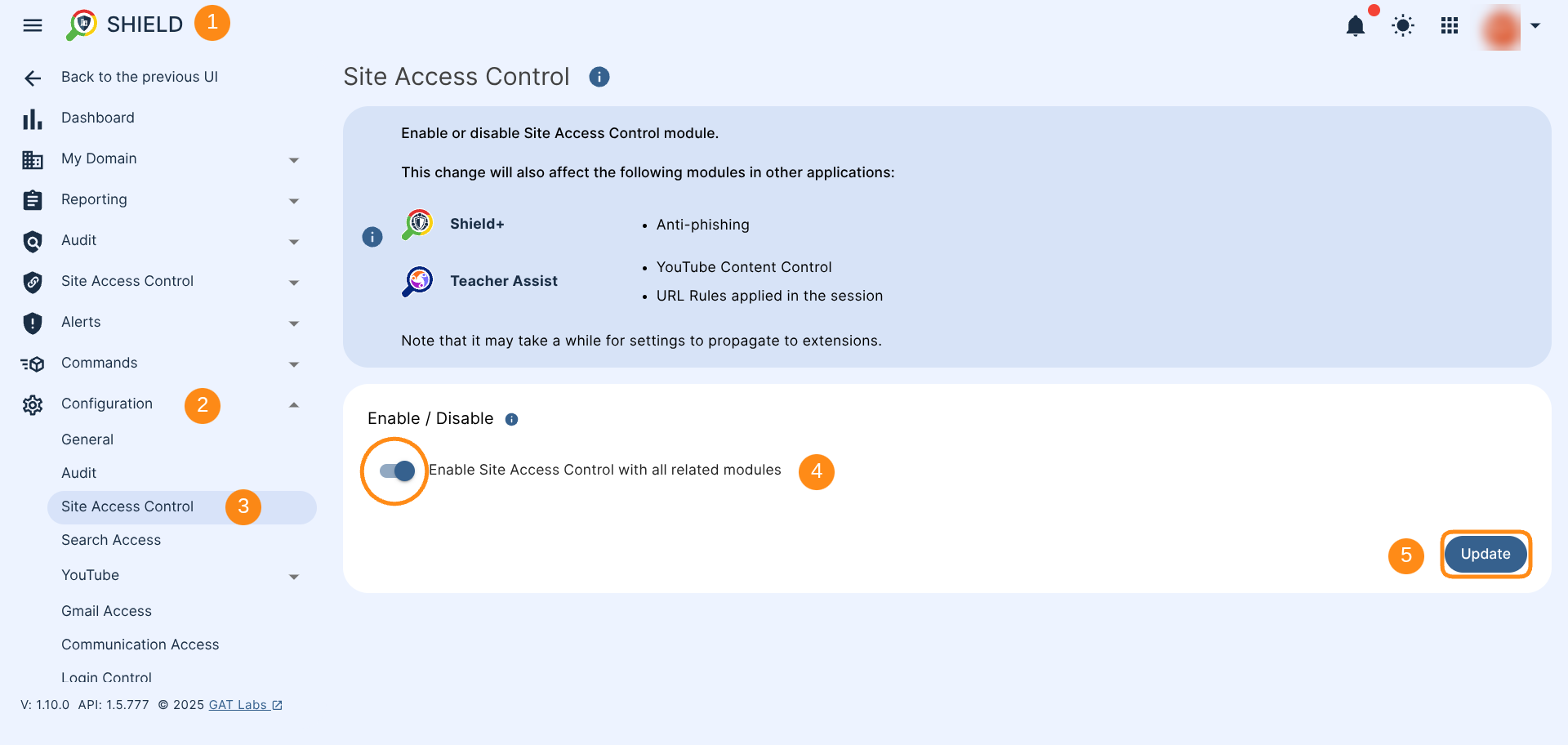Click the user profile avatar
This screenshot has height=745, width=1568.
point(1501,26)
